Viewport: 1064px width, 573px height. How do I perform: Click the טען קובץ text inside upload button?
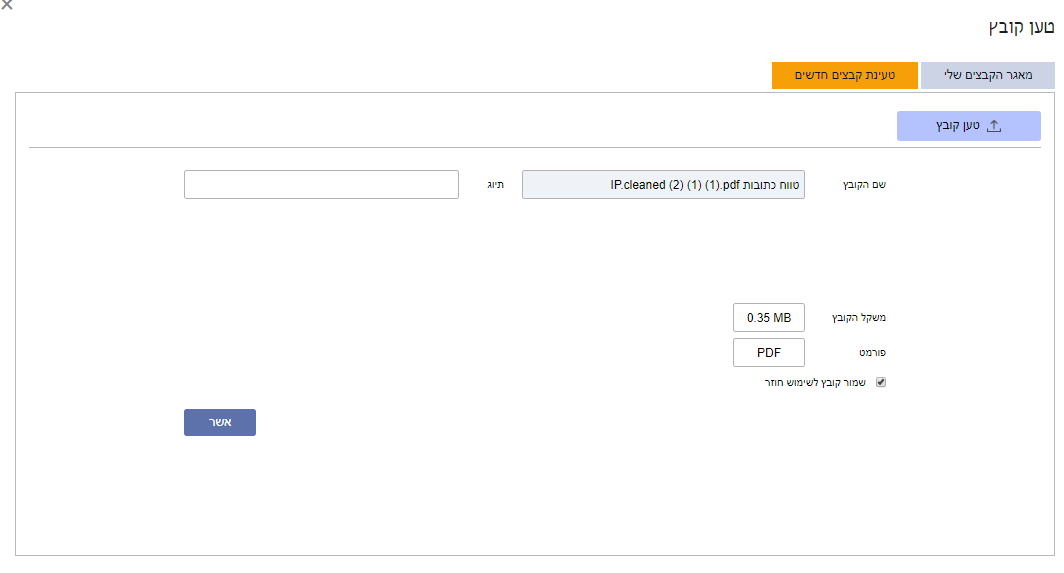pyautogui.click(x=957, y=126)
